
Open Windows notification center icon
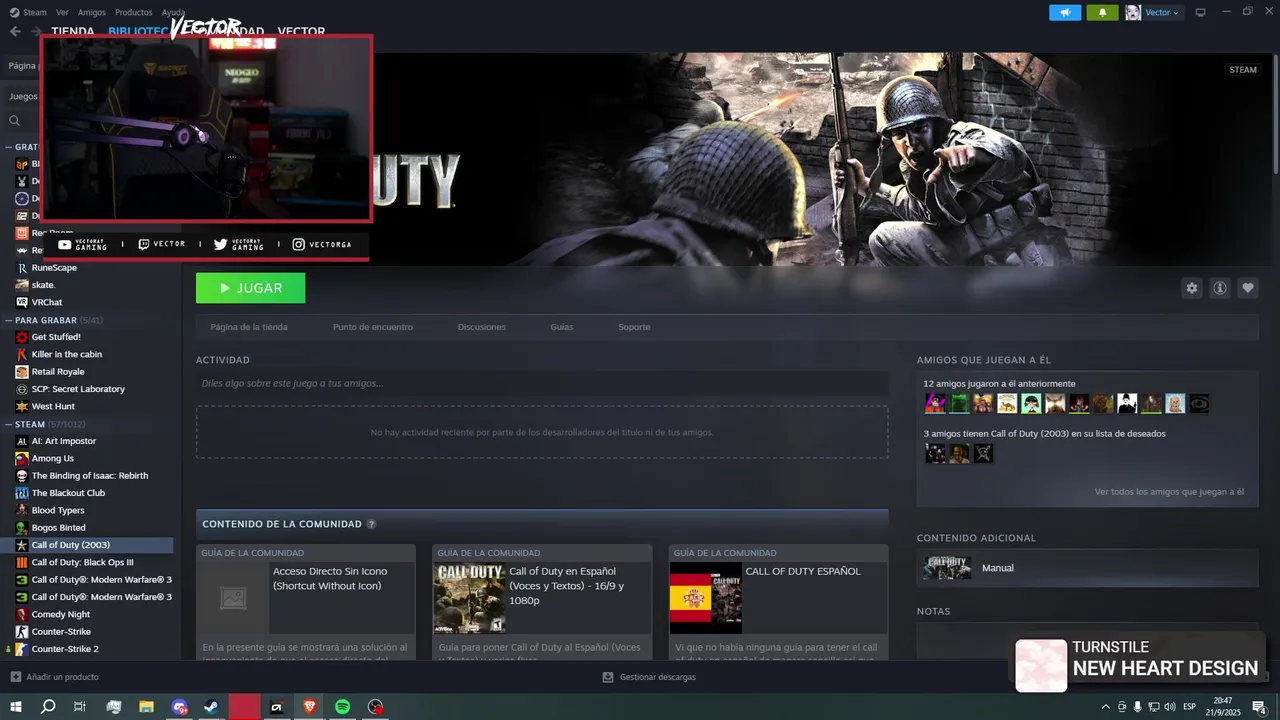[x=1259, y=707]
